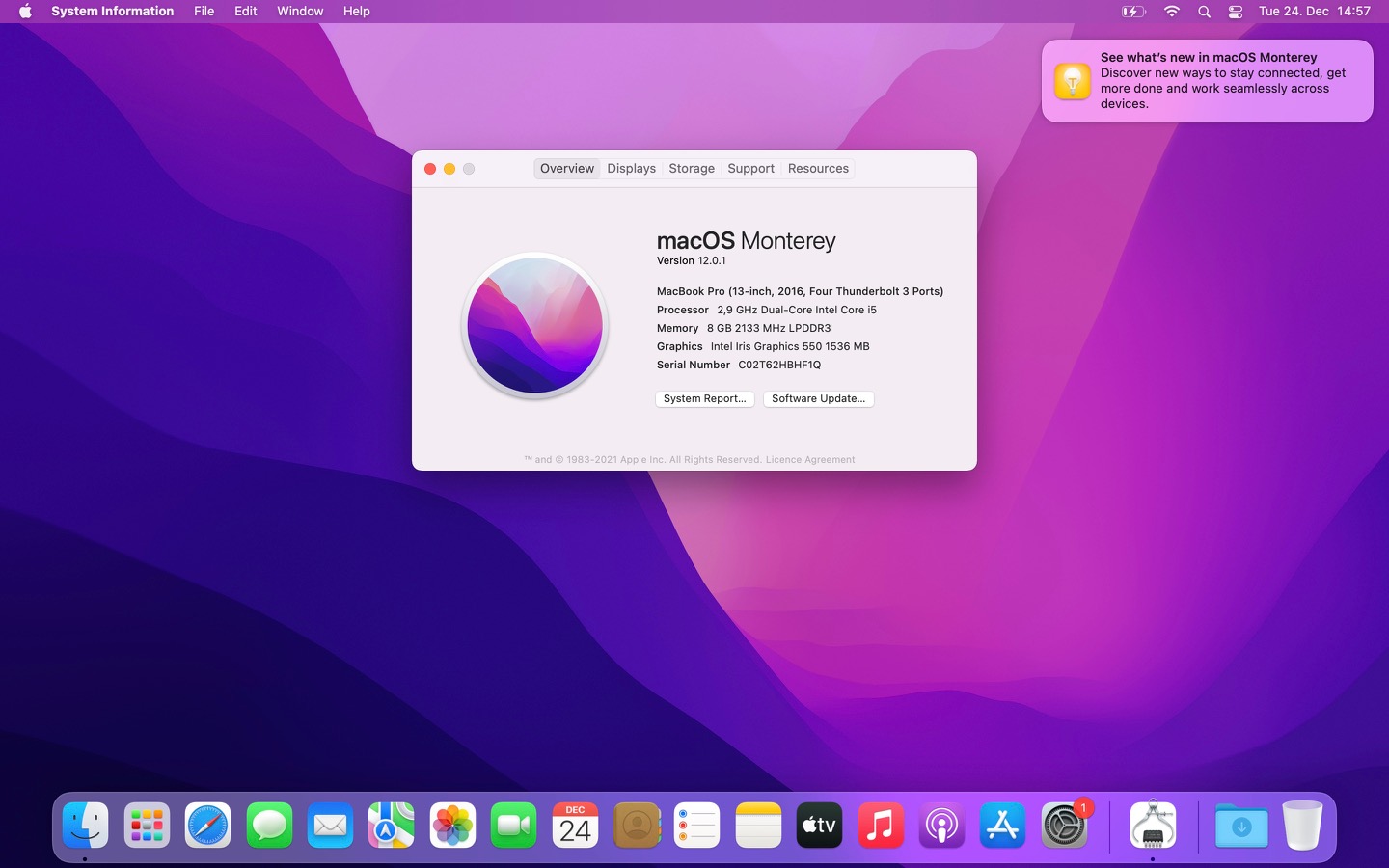
Task: Open Calendar showing Dec 24
Action: (x=575, y=826)
